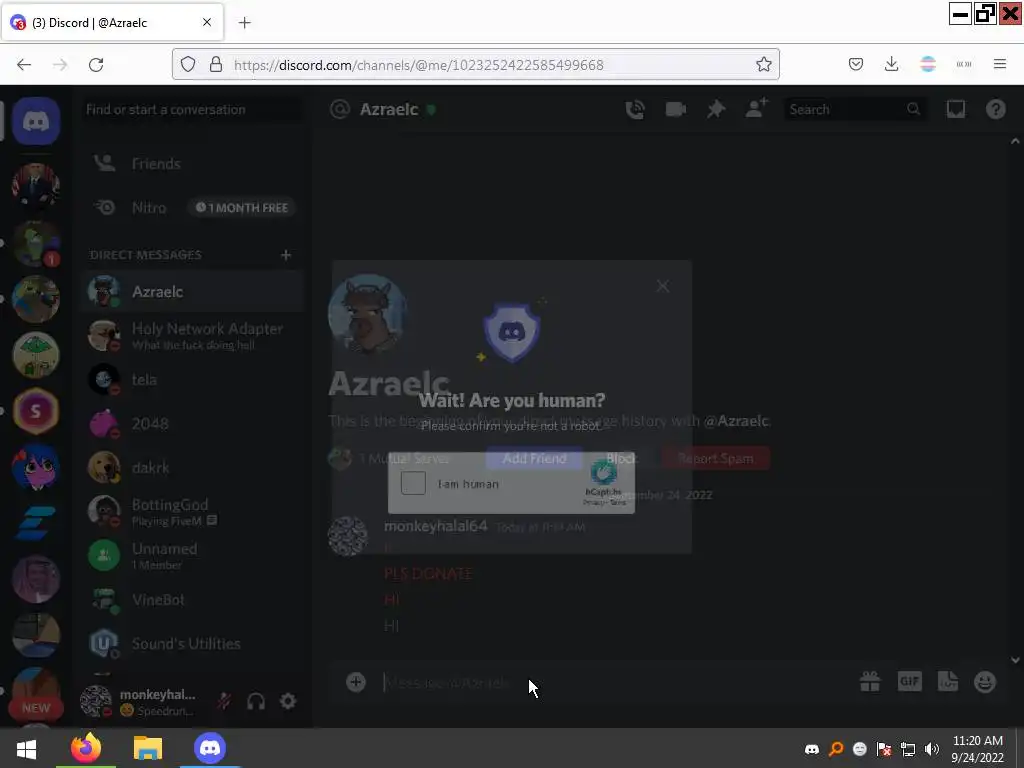The image size is (1024, 768).
Task: Open pinned messages
Action: (x=716, y=109)
